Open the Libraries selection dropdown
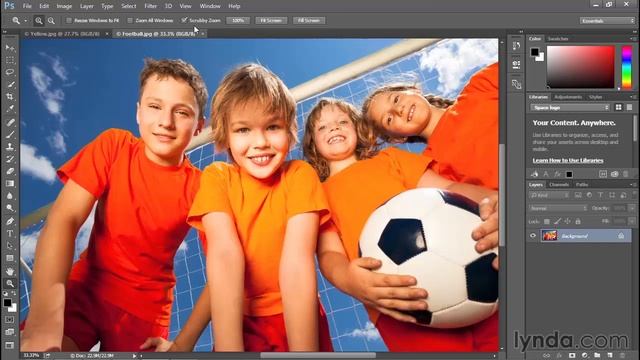Screen dimensions: 640x360 [570, 107]
